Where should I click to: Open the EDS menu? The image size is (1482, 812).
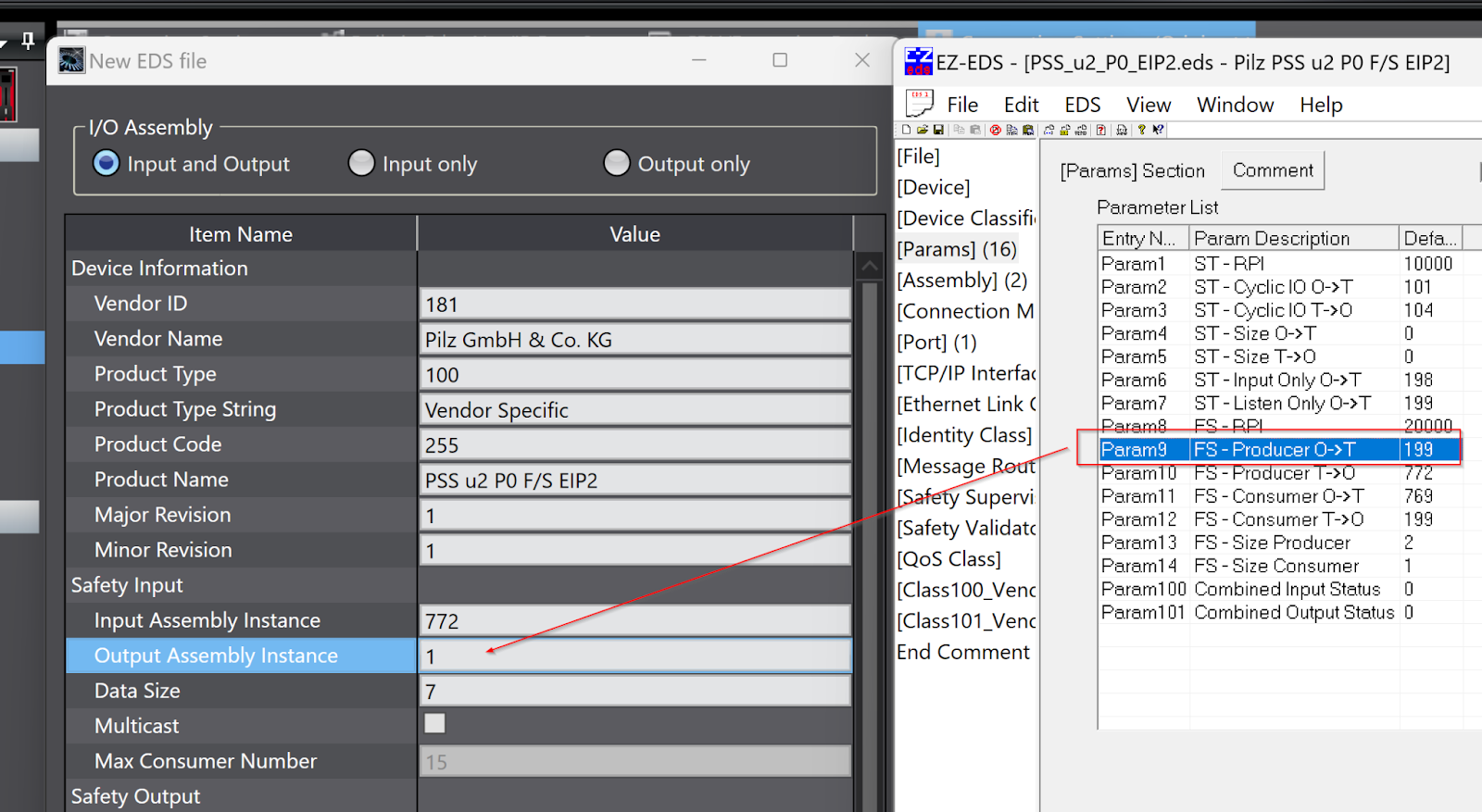(1082, 105)
